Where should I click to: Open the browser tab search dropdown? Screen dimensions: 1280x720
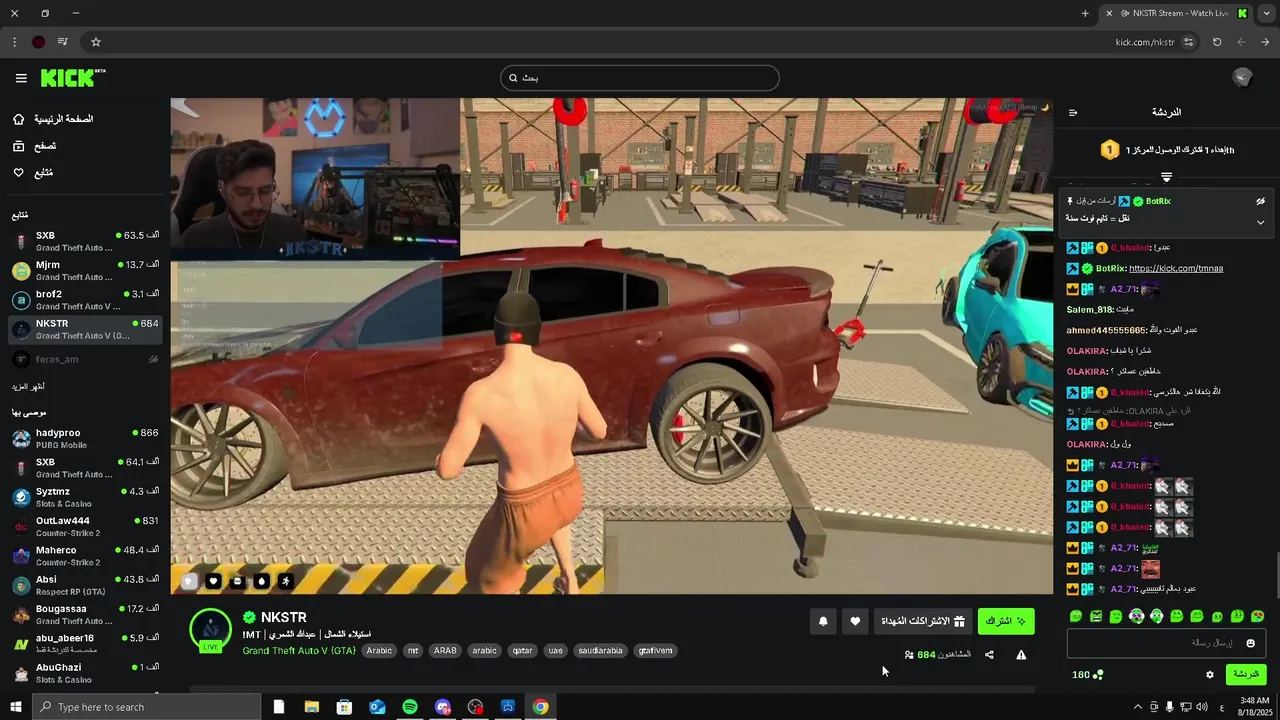[x=1267, y=13]
